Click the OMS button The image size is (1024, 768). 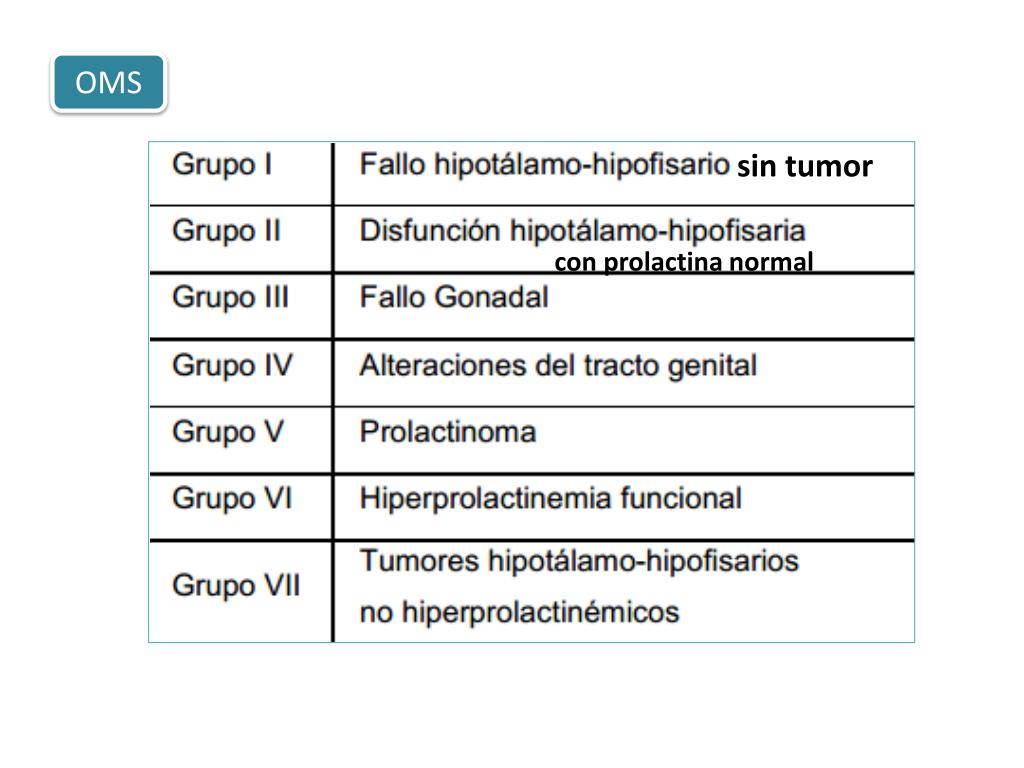109,83
